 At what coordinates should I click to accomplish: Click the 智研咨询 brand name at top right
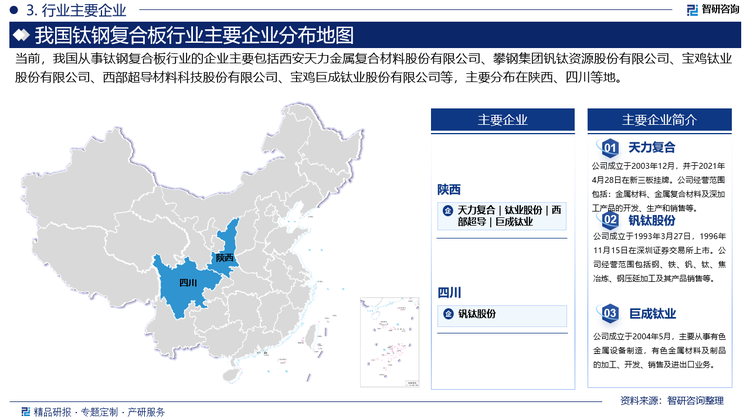pos(720,10)
